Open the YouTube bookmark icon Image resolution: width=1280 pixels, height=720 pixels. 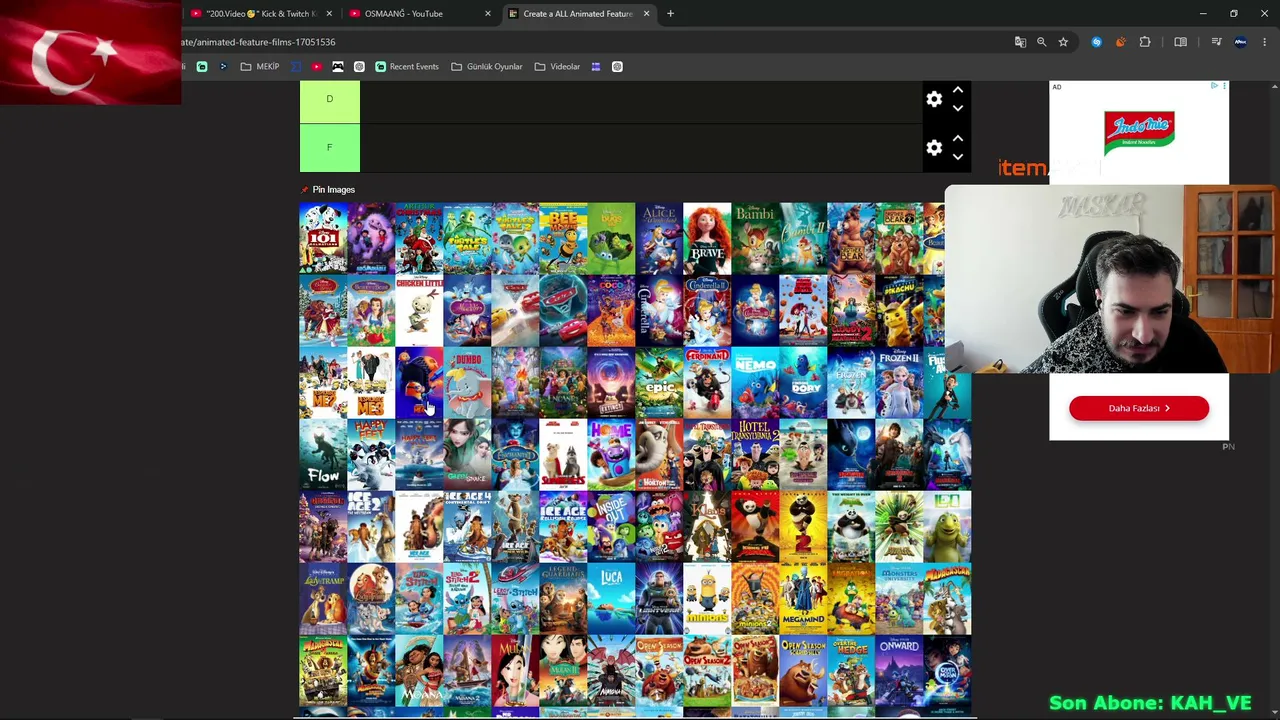(317, 67)
